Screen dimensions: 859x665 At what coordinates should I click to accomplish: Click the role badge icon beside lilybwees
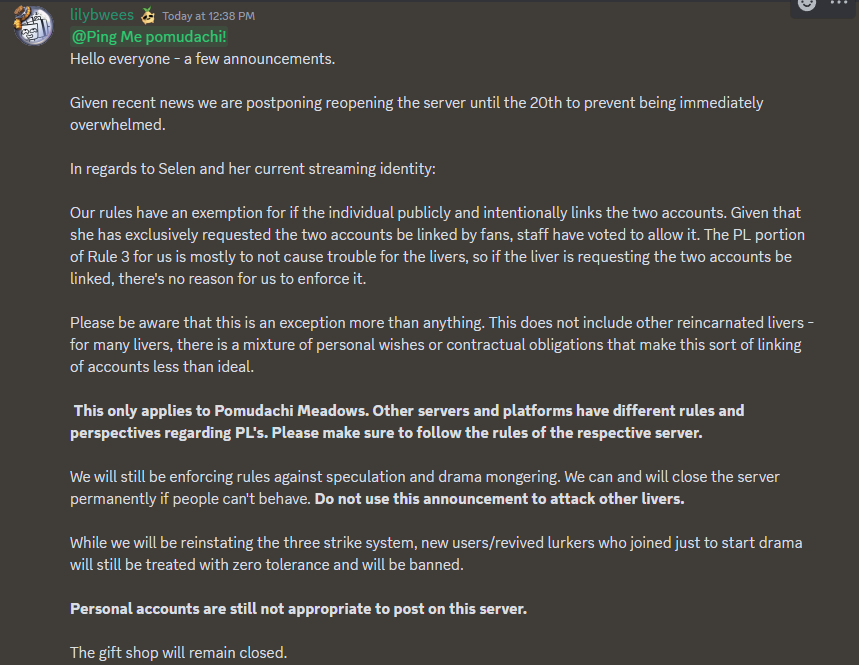point(147,16)
